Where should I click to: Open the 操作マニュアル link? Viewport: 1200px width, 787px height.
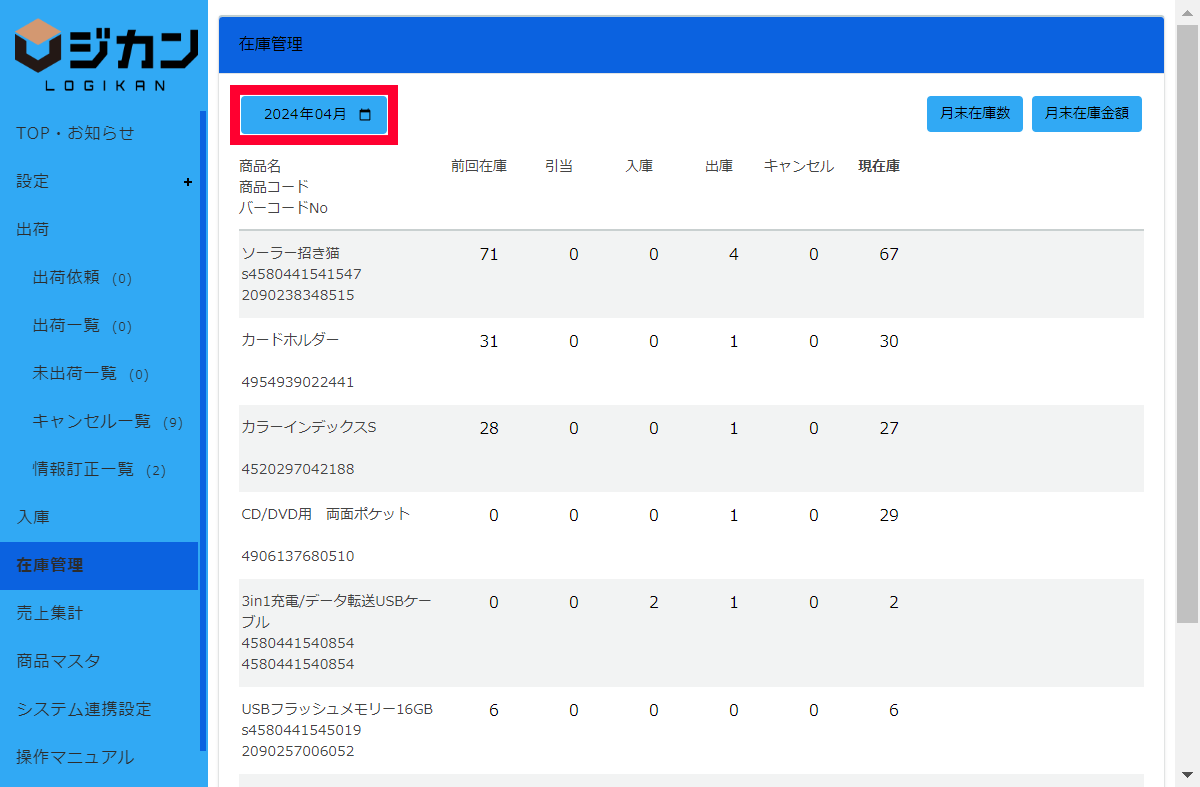pos(75,757)
